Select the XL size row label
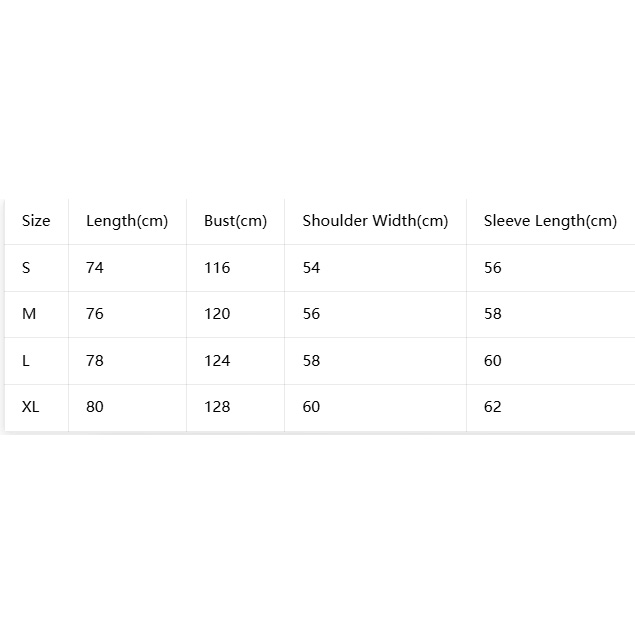This screenshot has width=635, height=635. 30,407
